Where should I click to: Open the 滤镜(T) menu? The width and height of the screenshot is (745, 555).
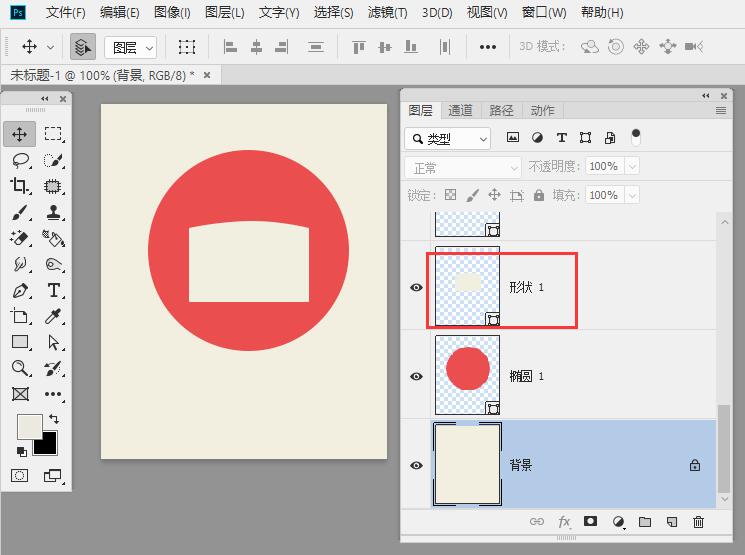coord(387,13)
